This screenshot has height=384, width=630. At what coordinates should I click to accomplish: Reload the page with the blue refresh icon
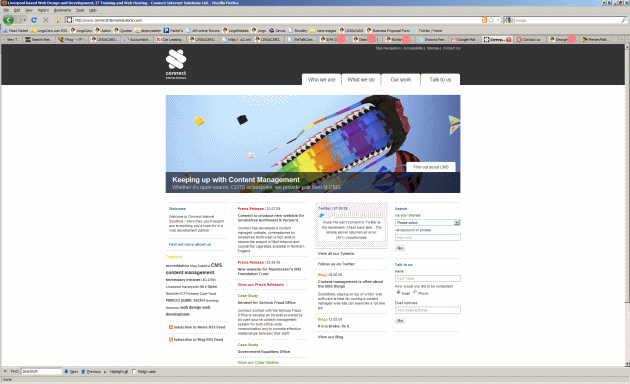pos(34,20)
